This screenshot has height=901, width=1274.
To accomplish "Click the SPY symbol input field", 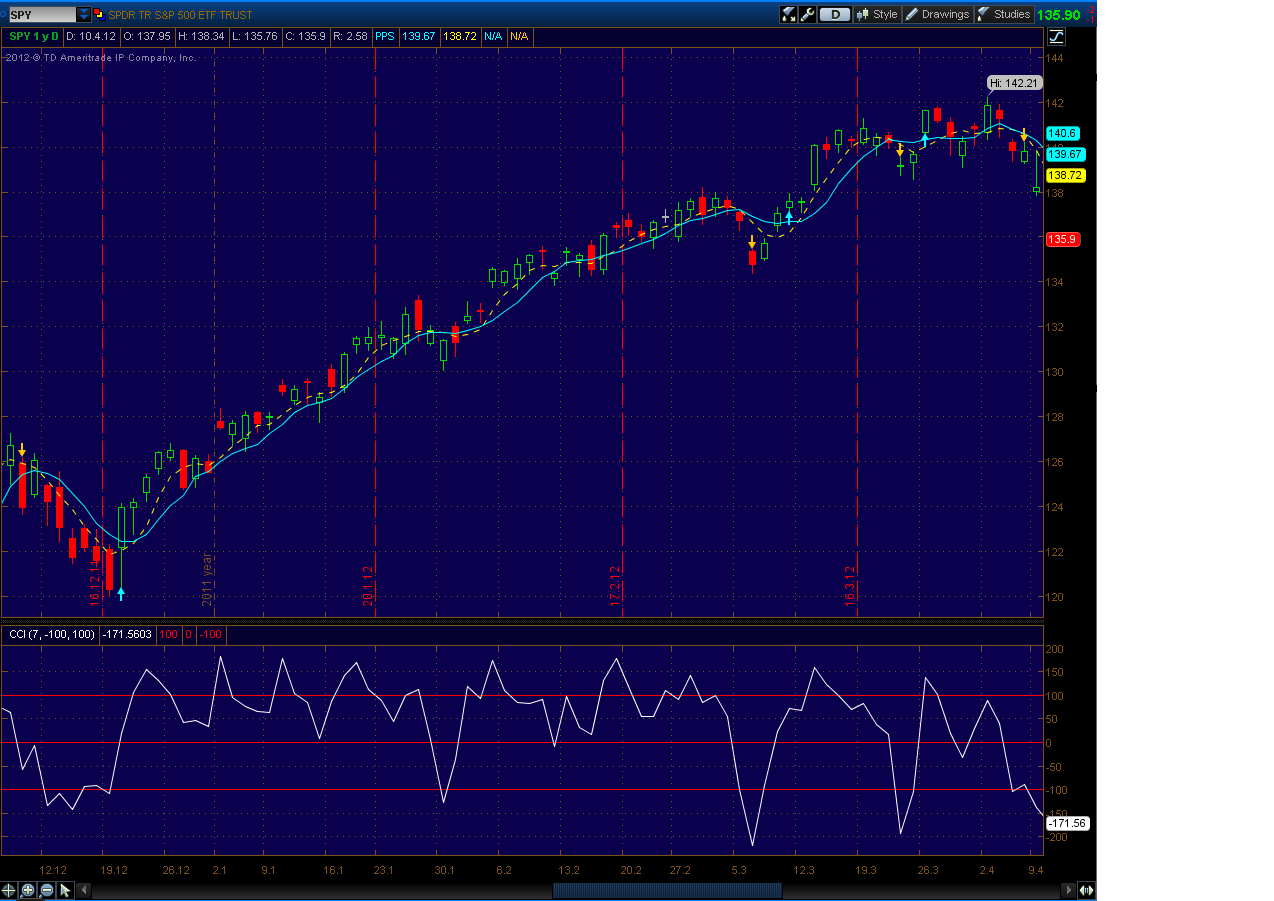I will pyautogui.click(x=40, y=15).
